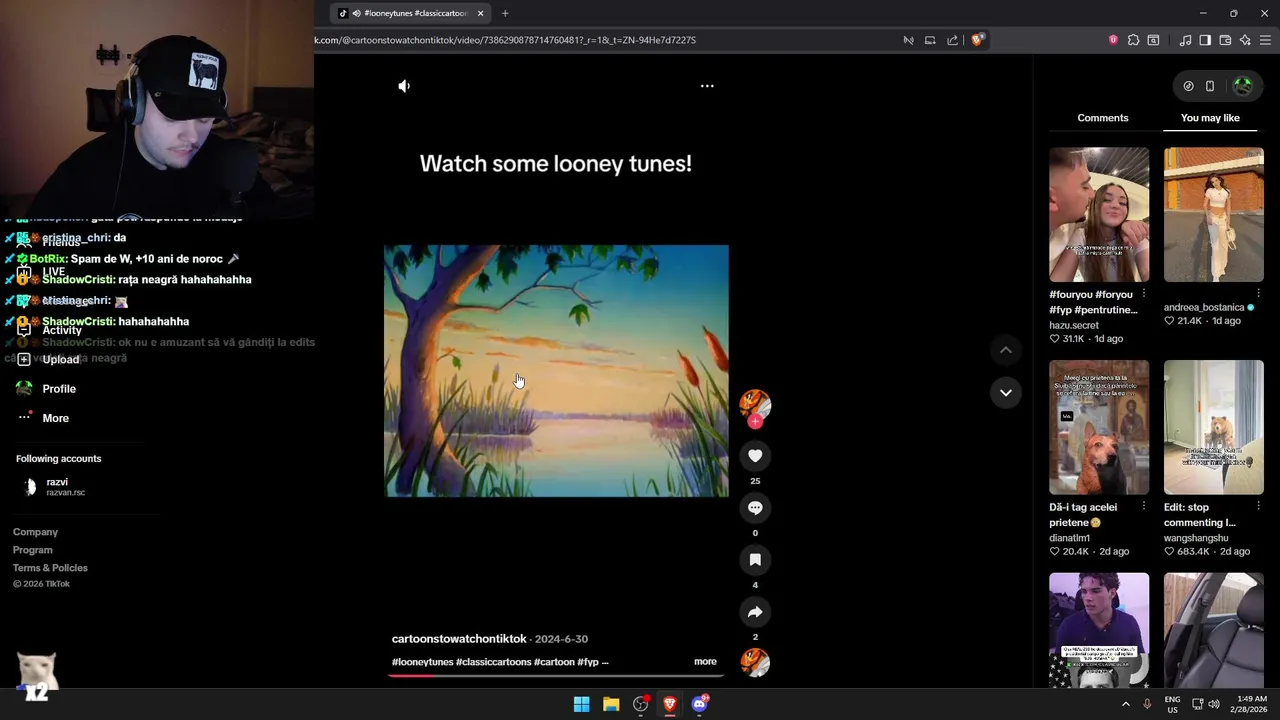Open options for dianatlm1 video card
The width and height of the screenshot is (1280, 720).
pyautogui.click(x=1144, y=506)
